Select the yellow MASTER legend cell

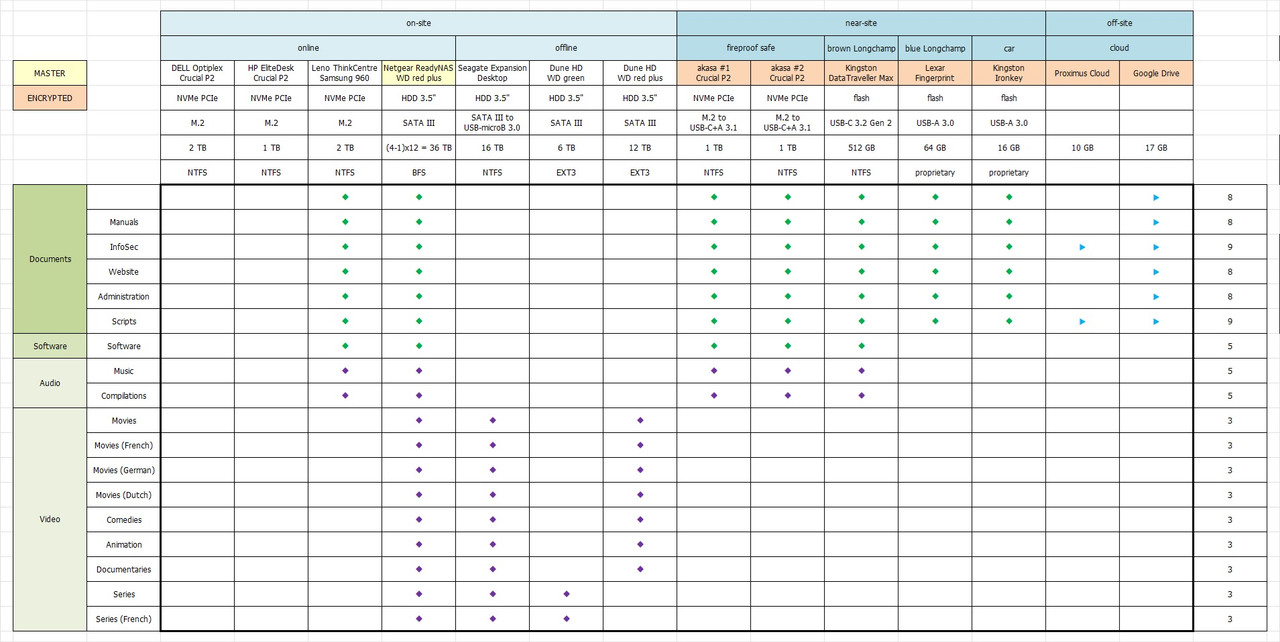pyautogui.click(x=50, y=73)
